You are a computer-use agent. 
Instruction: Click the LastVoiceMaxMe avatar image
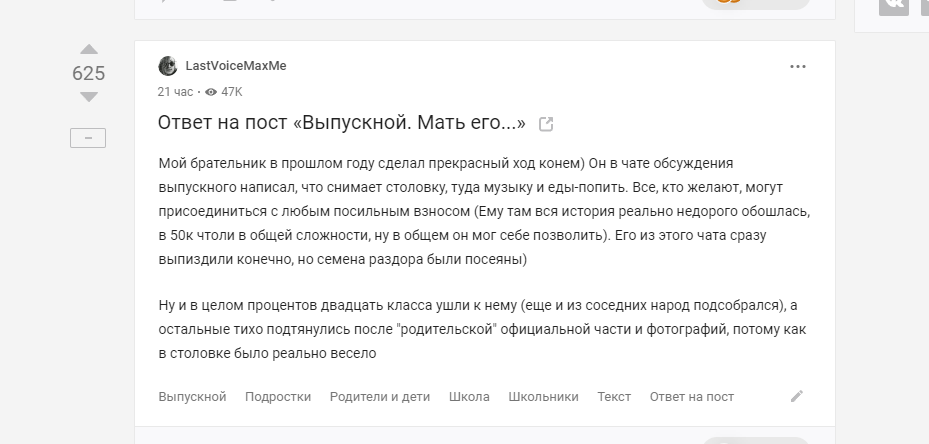click(x=168, y=66)
